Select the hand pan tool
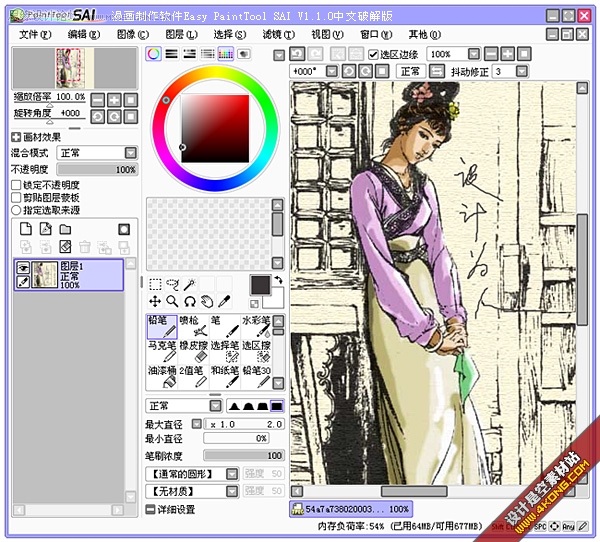Viewport: 600px width, 542px height. click(x=207, y=302)
